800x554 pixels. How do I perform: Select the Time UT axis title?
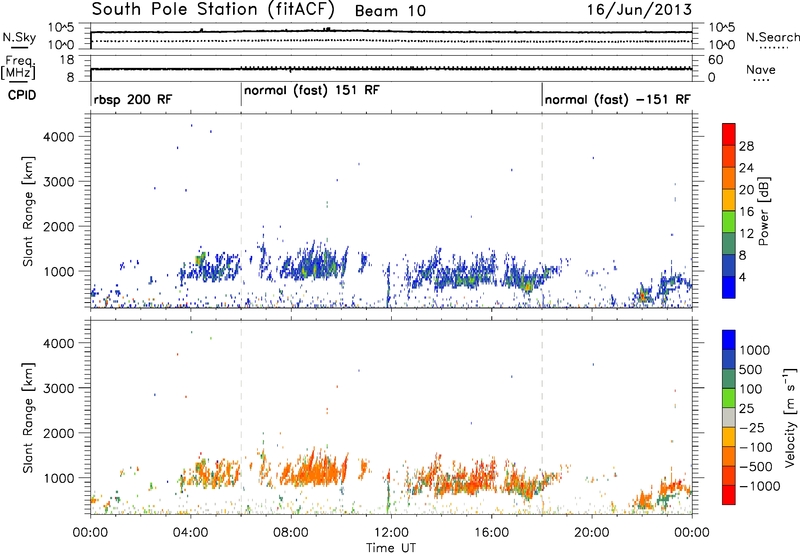click(391, 548)
